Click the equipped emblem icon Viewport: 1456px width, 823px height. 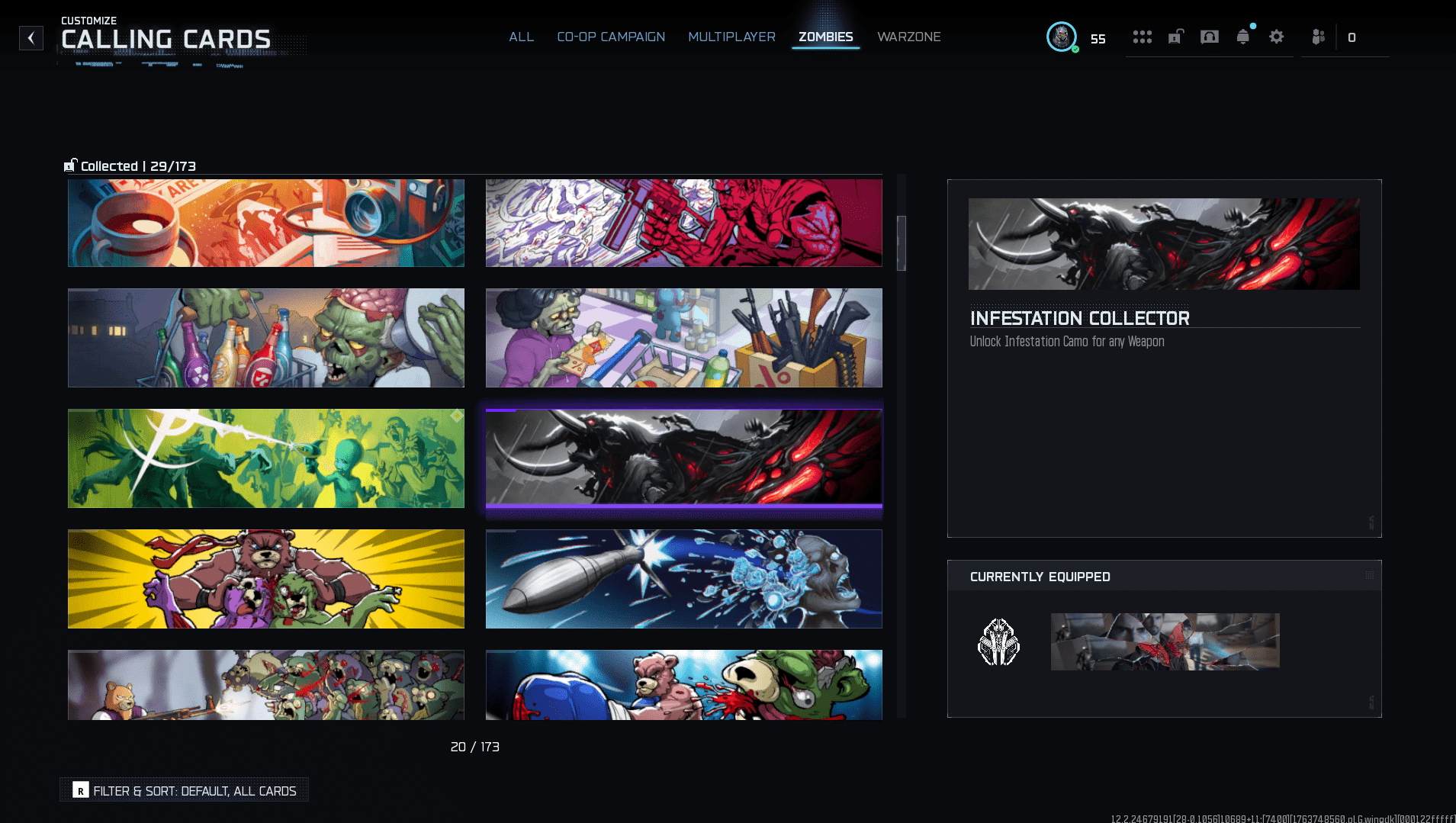click(998, 642)
